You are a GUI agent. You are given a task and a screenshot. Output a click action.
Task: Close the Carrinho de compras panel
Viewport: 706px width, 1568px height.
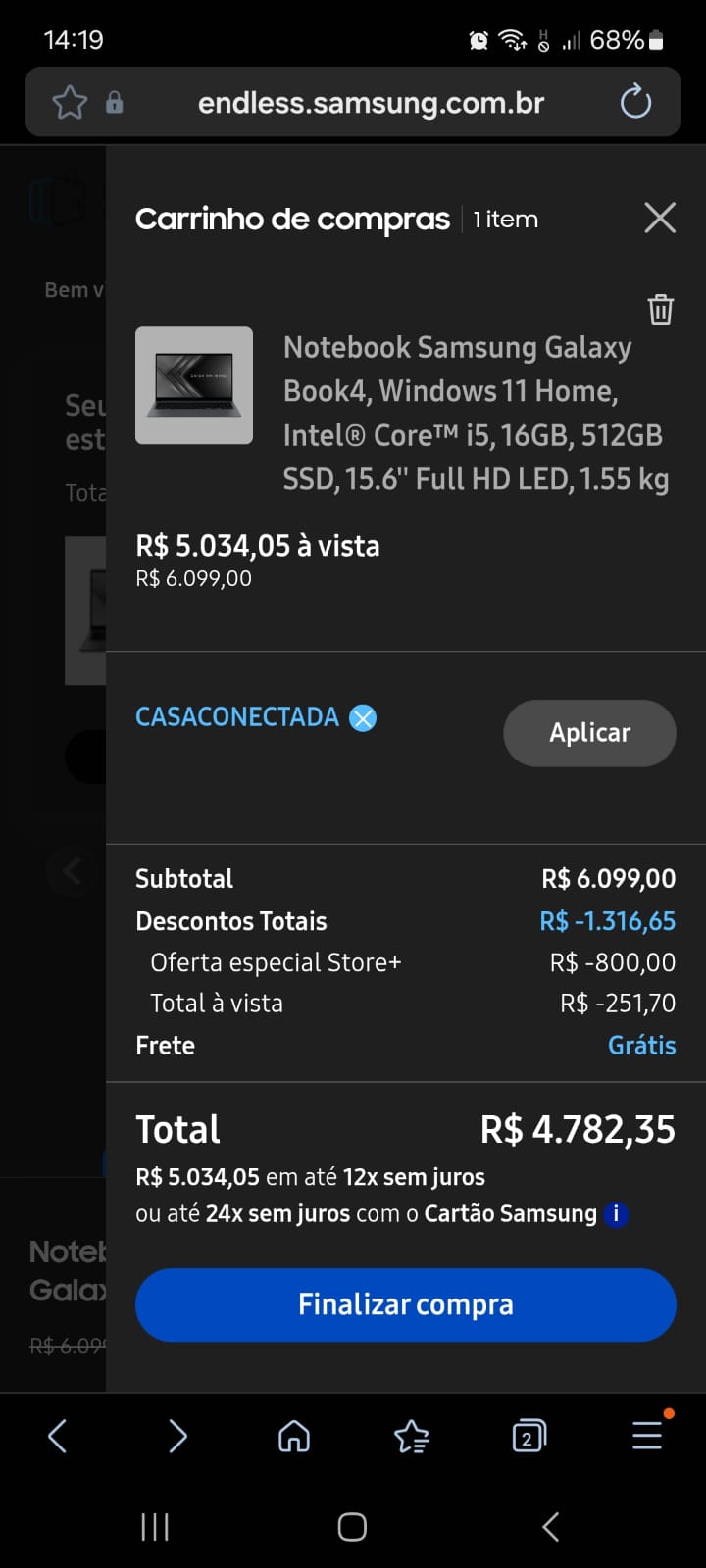[660, 218]
